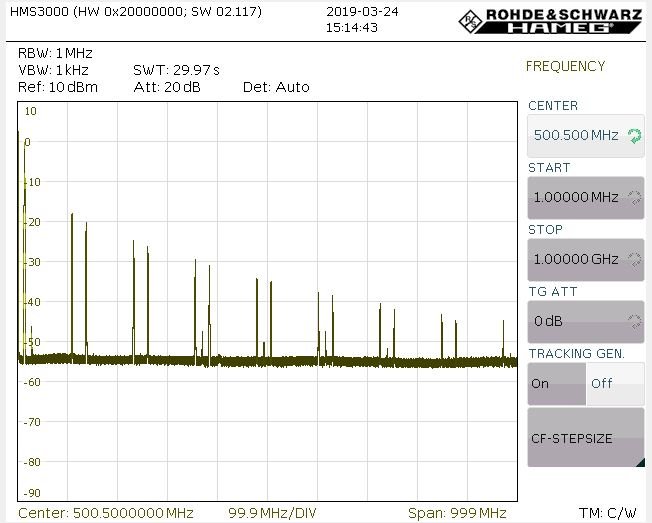Click the HMS3000 hardware/software version header

(x=136, y=11)
